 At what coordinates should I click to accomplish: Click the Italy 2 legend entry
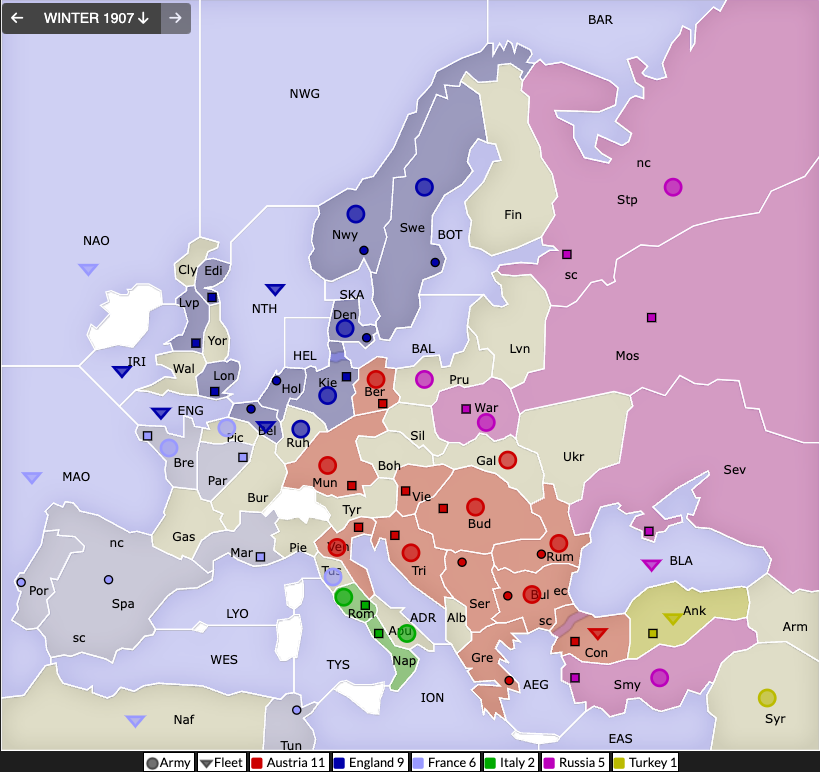[x=510, y=763]
